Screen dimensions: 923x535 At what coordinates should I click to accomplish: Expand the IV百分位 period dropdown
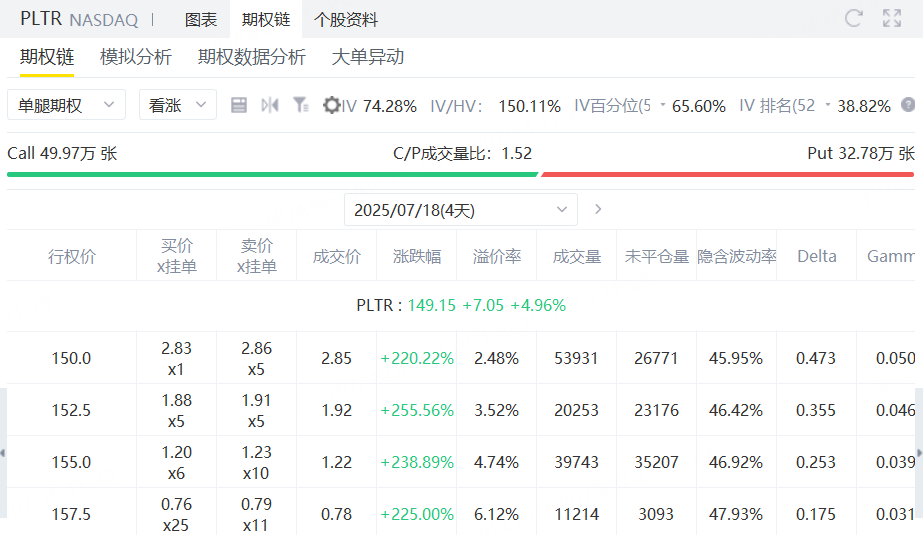[662, 105]
